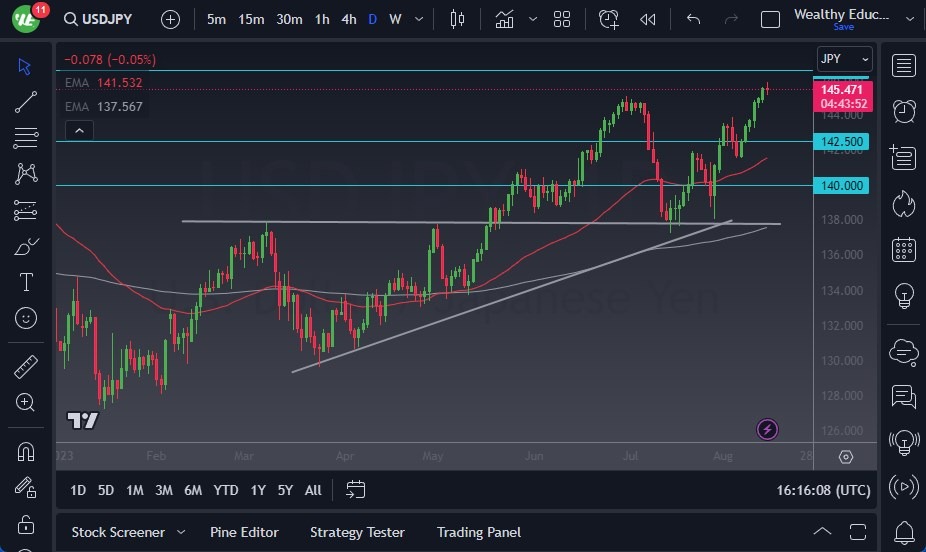Viewport: 926px width, 552px height.
Task: Open the economic calendar icon
Action: pos(904,249)
